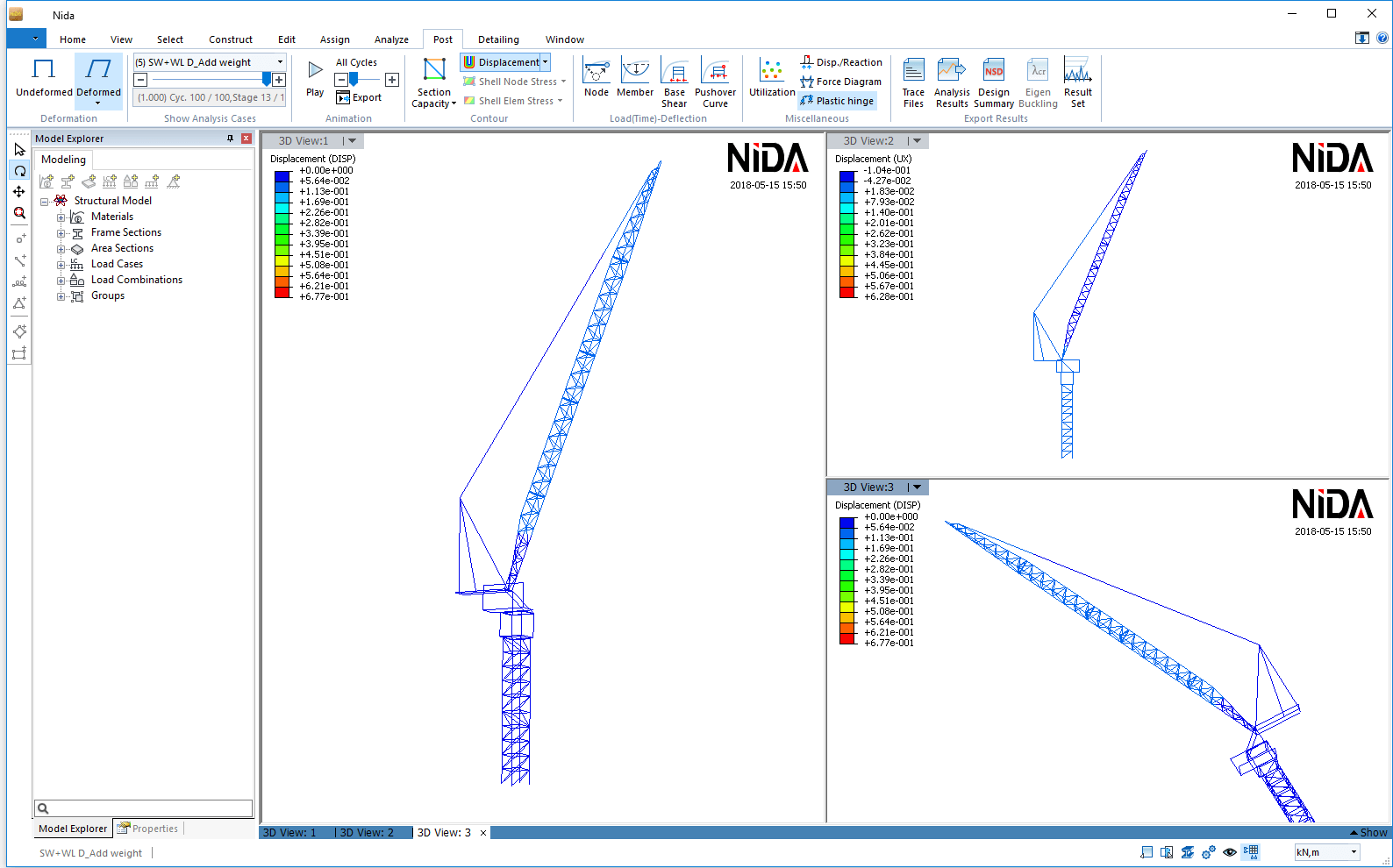Select the add triangle element tool
The height and width of the screenshot is (868, 1393).
[19, 303]
